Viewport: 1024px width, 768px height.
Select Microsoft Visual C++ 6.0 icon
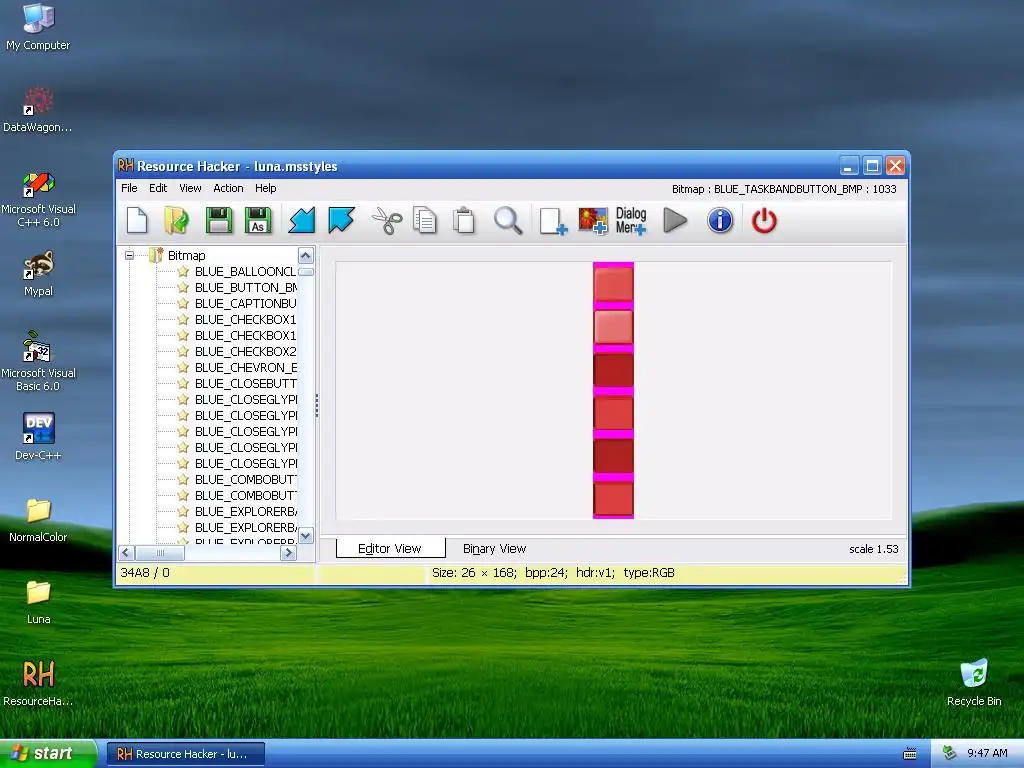38,199
